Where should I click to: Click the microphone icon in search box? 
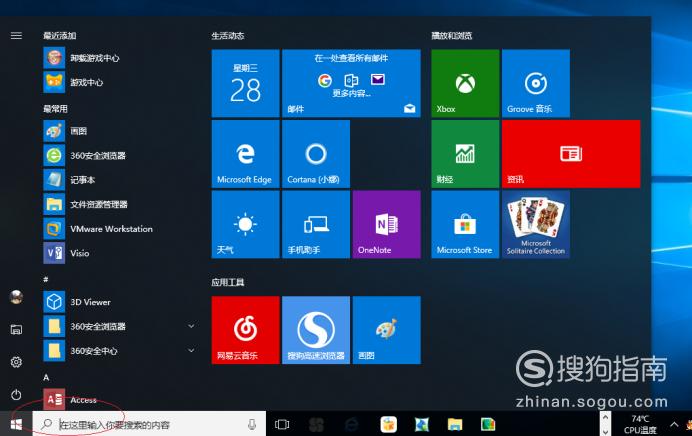252,425
